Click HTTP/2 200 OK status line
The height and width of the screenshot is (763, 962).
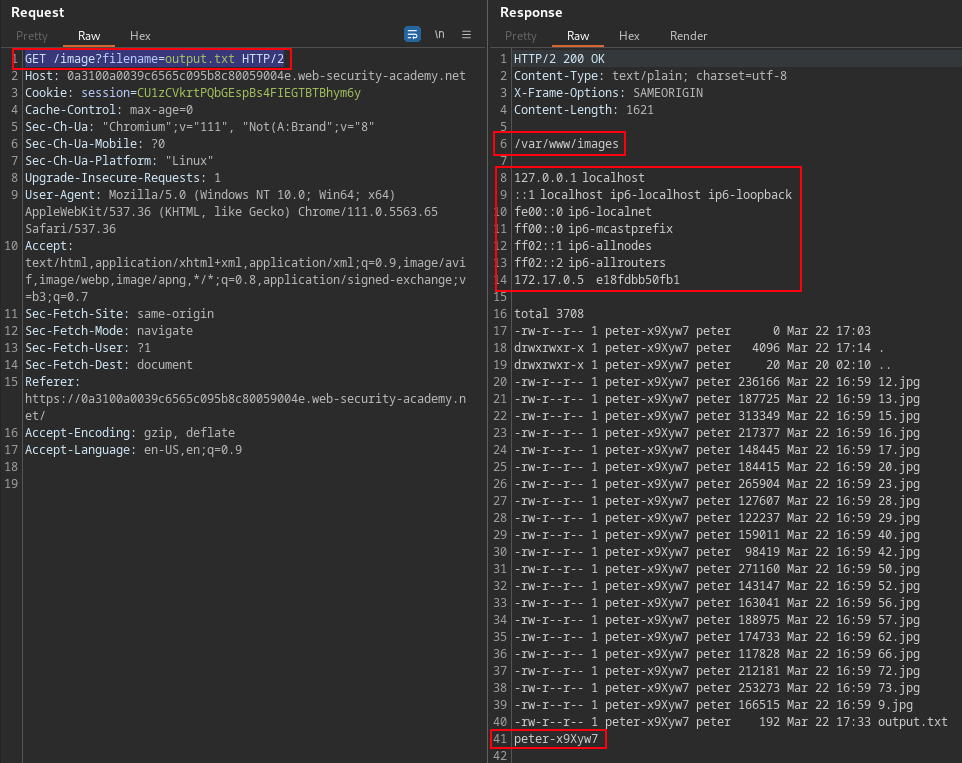pyautogui.click(x=560, y=59)
